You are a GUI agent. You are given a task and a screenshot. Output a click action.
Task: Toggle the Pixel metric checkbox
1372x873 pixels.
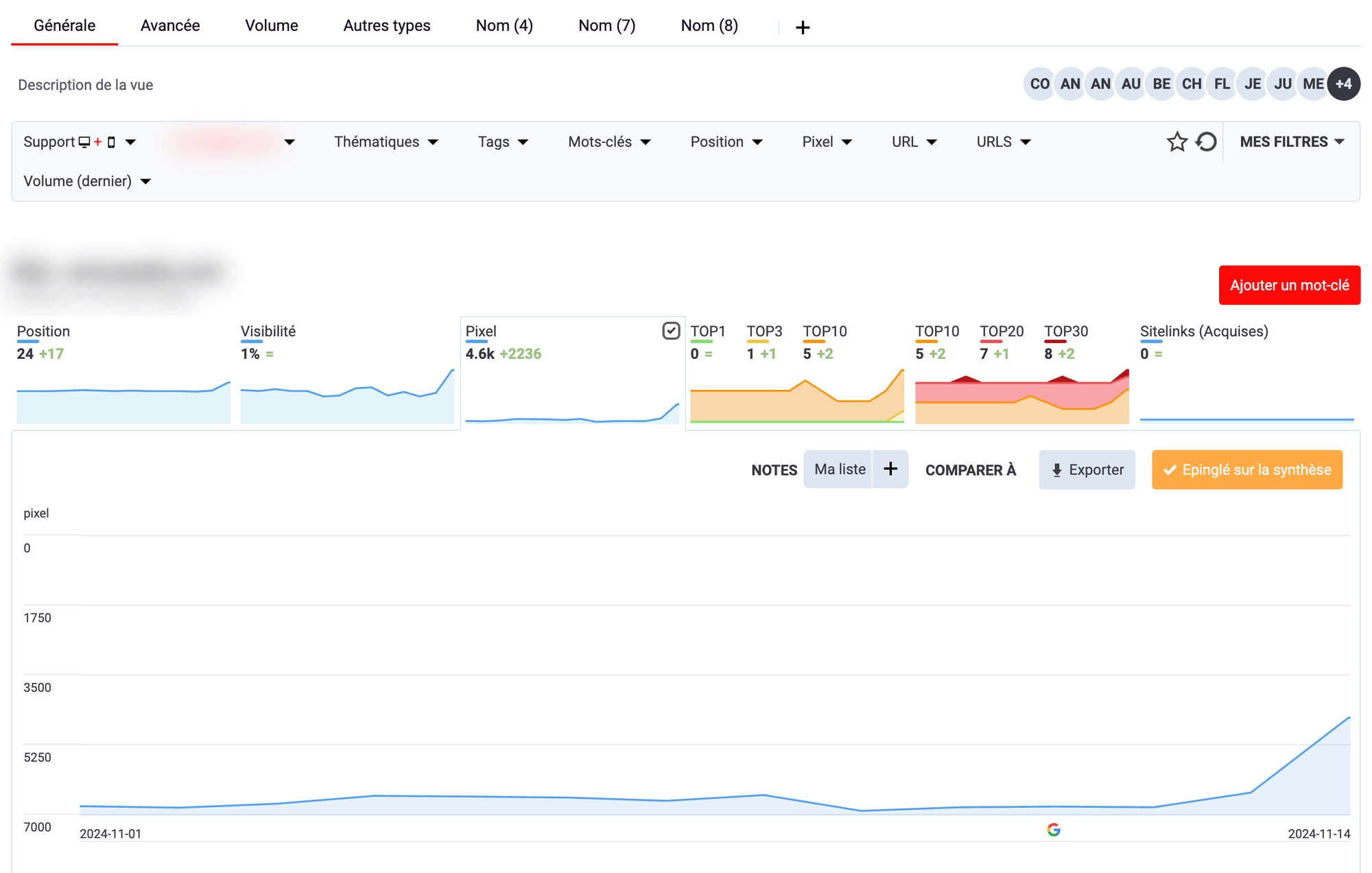click(x=671, y=331)
